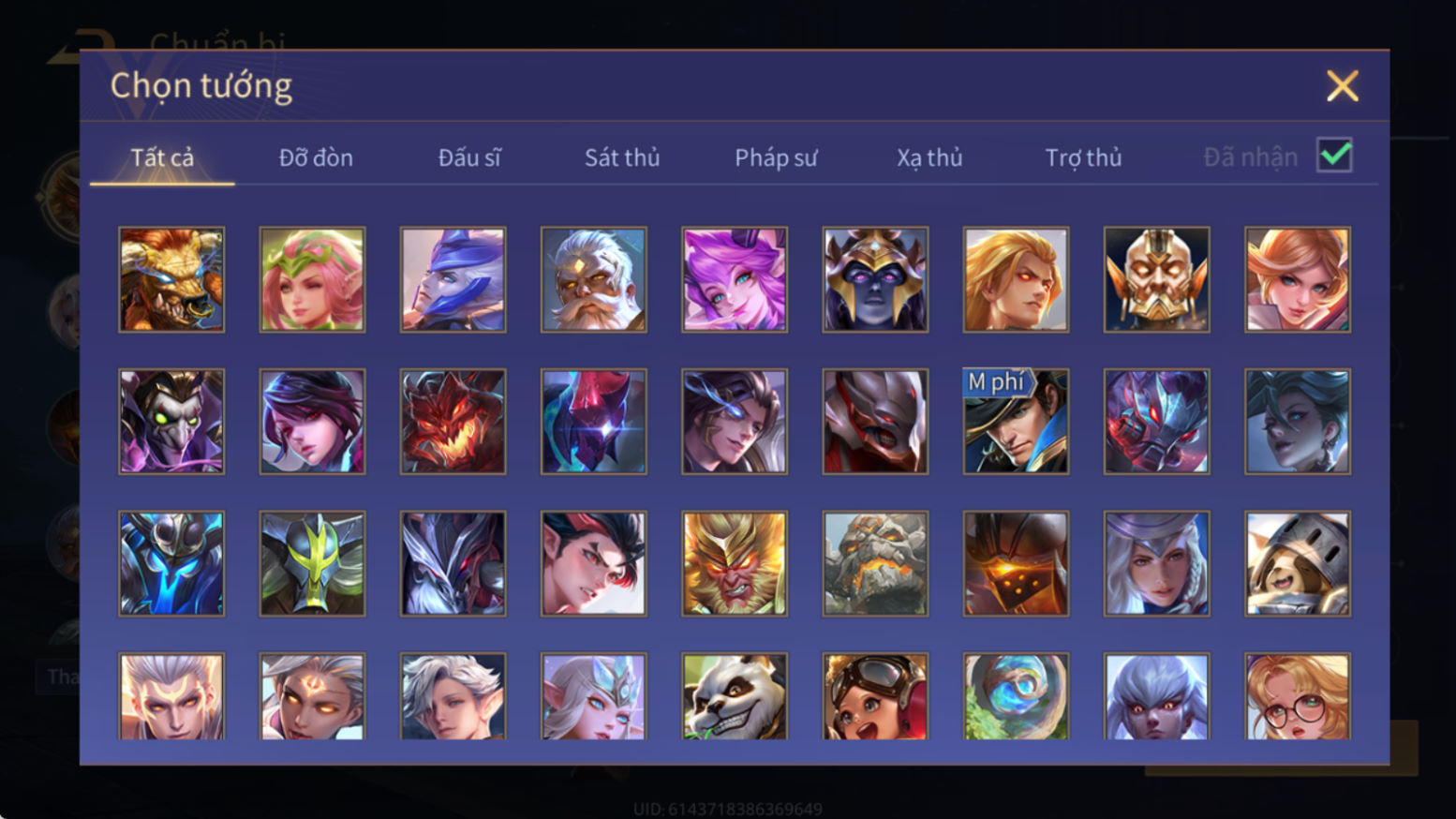This screenshot has height=819, width=1456.
Task: Choose the green plague-mask crow hero
Action: [x=171, y=421]
